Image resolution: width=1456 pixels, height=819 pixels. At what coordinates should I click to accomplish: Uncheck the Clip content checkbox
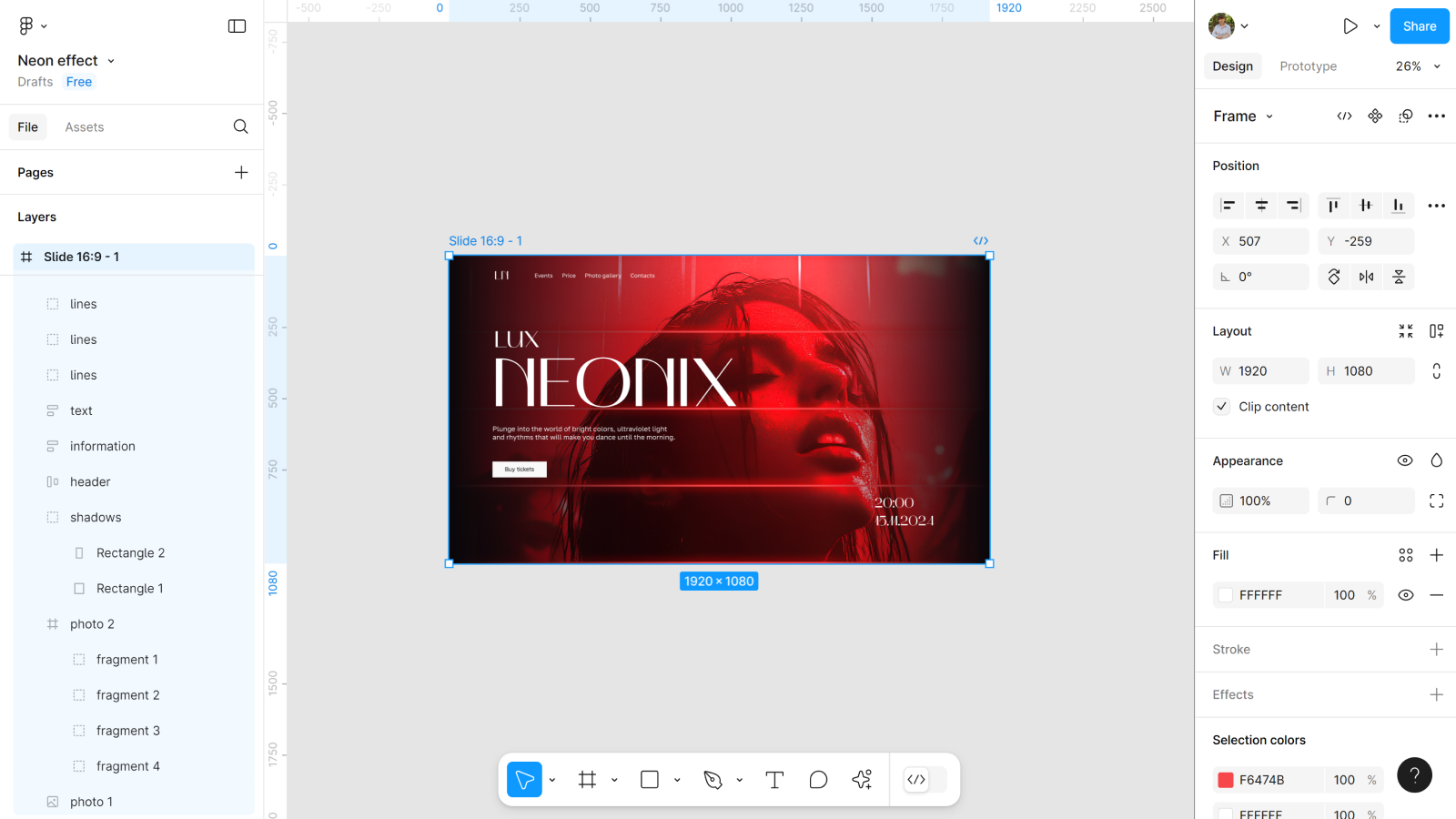point(1222,407)
